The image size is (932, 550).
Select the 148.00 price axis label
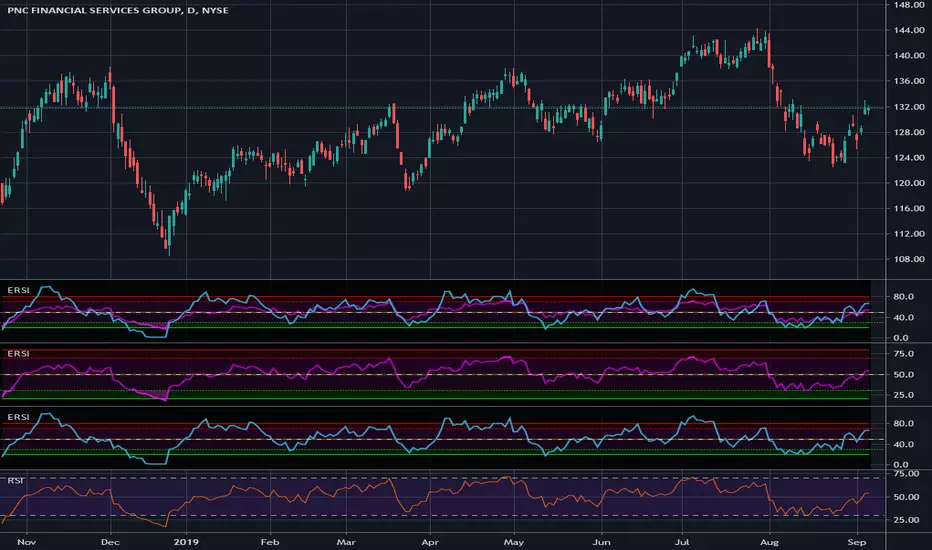[909, 5]
